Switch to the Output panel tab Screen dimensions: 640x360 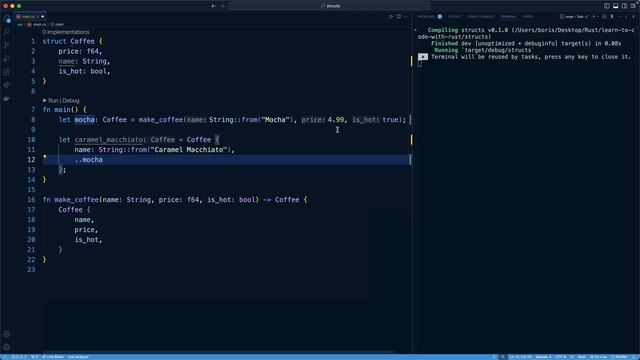click(x=454, y=17)
